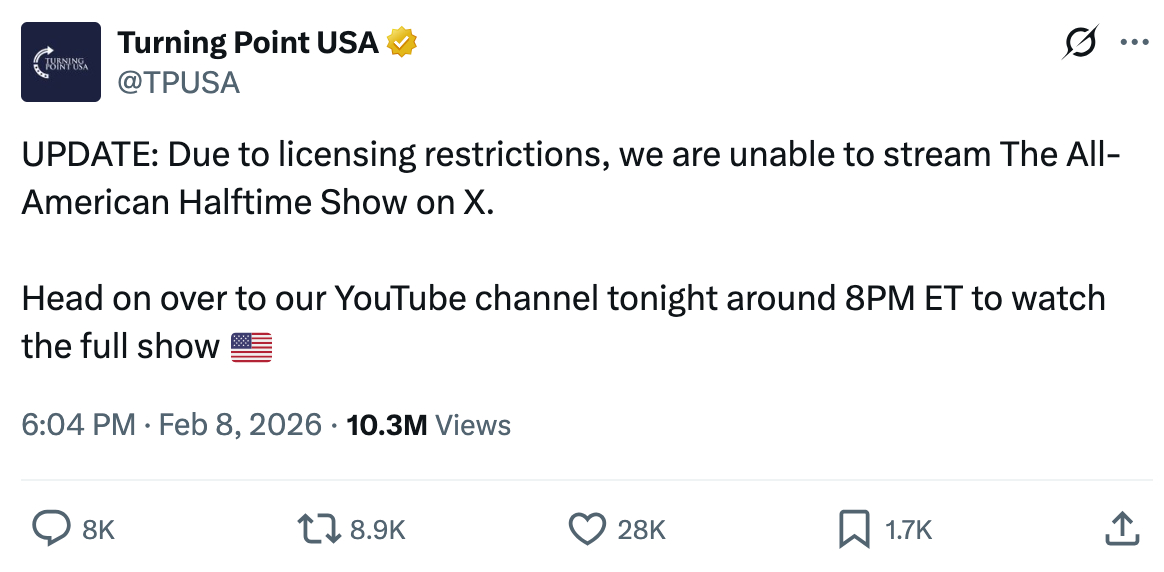Click the gold verified checkmark badge
Image resolution: width=1164 pixels, height=572 pixels.
pyautogui.click(x=402, y=43)
